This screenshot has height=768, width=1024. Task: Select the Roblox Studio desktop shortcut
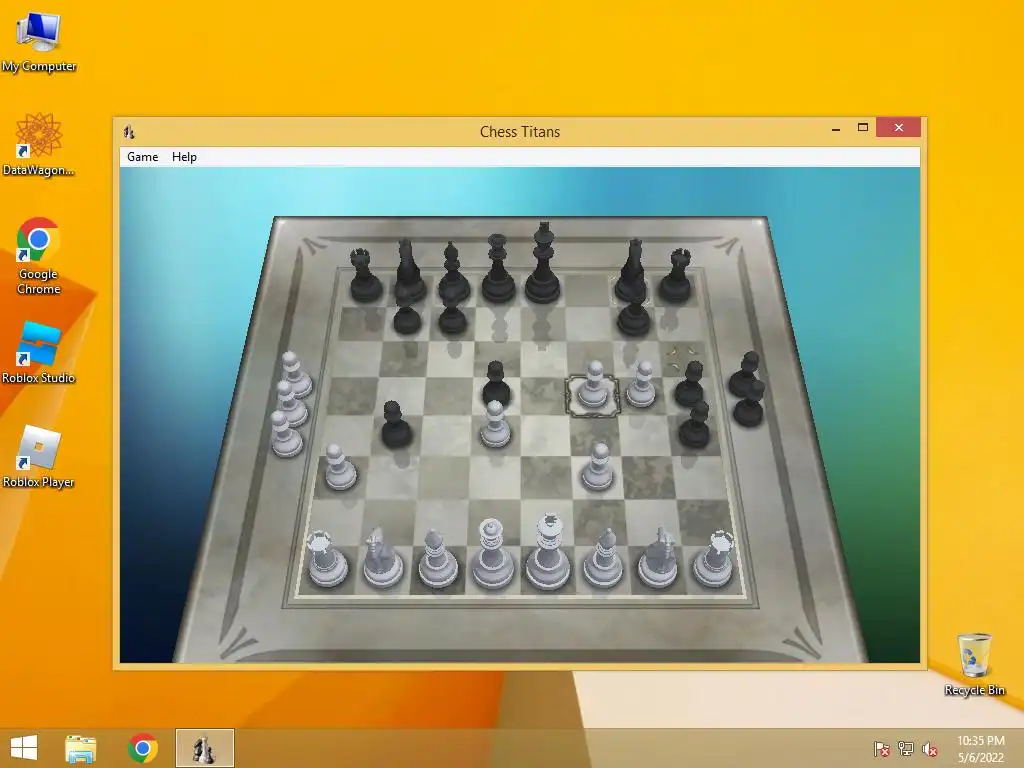click(x=39, y=353)
